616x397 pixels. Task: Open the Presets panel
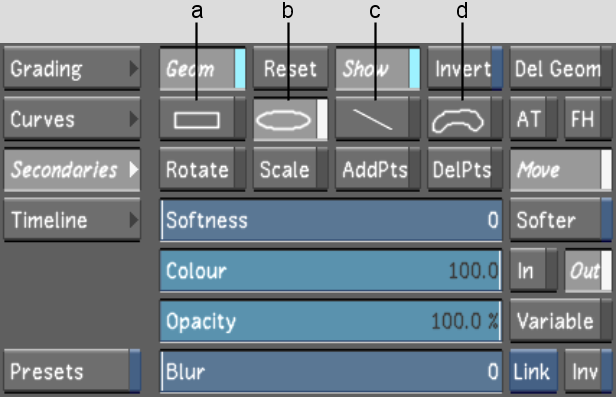pos(72,371)
